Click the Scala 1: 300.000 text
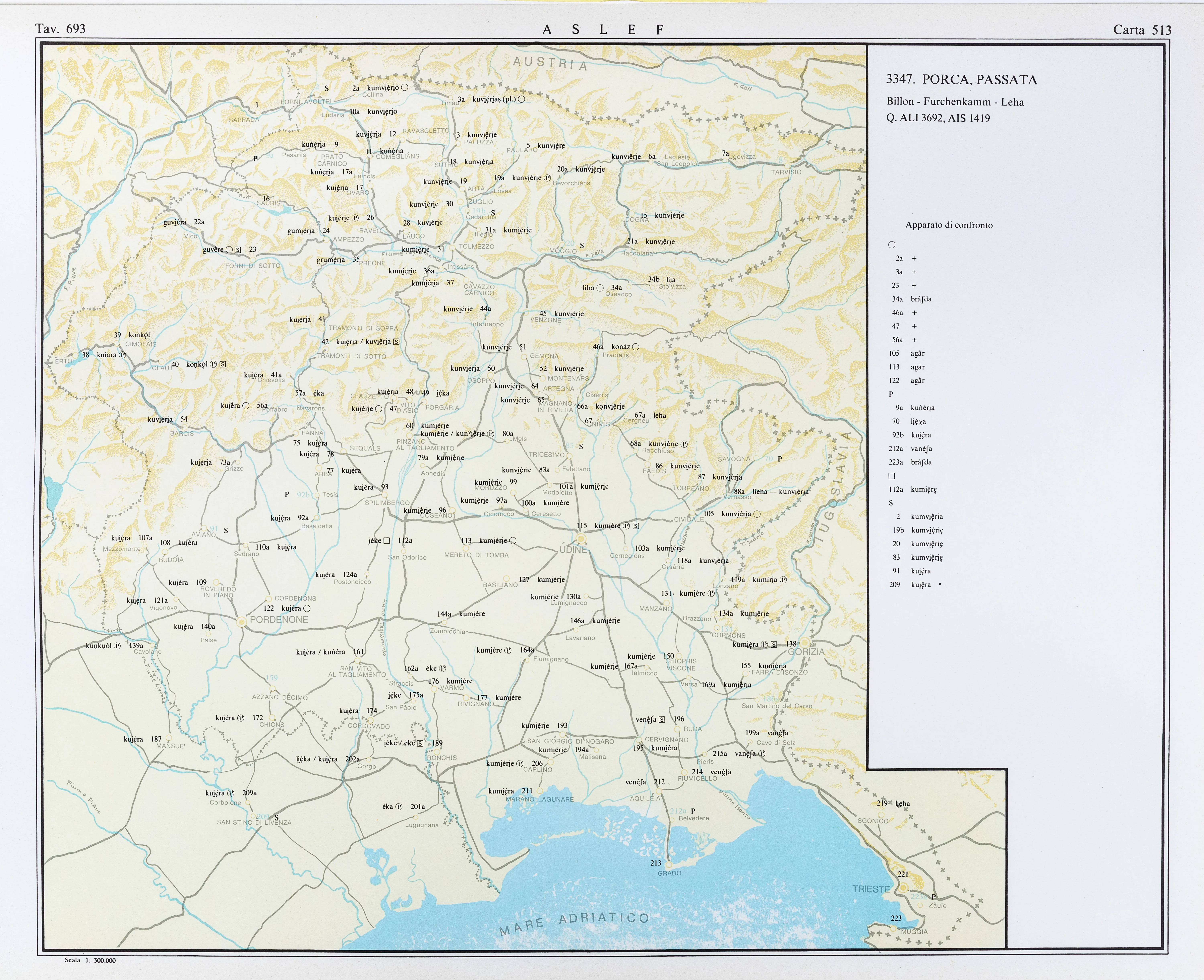Image resolution: width=1204 pixels, height=980 pixels. pos(90,960)
